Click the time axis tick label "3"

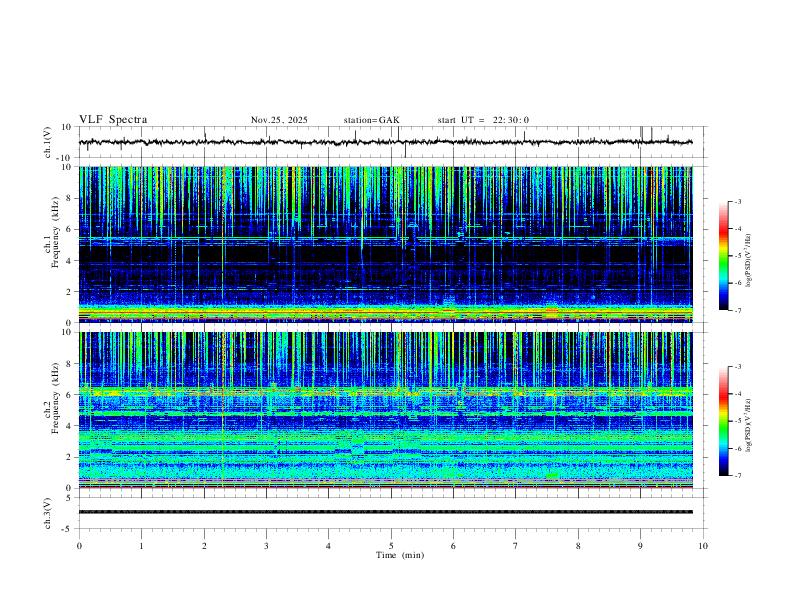click(266, 546)
